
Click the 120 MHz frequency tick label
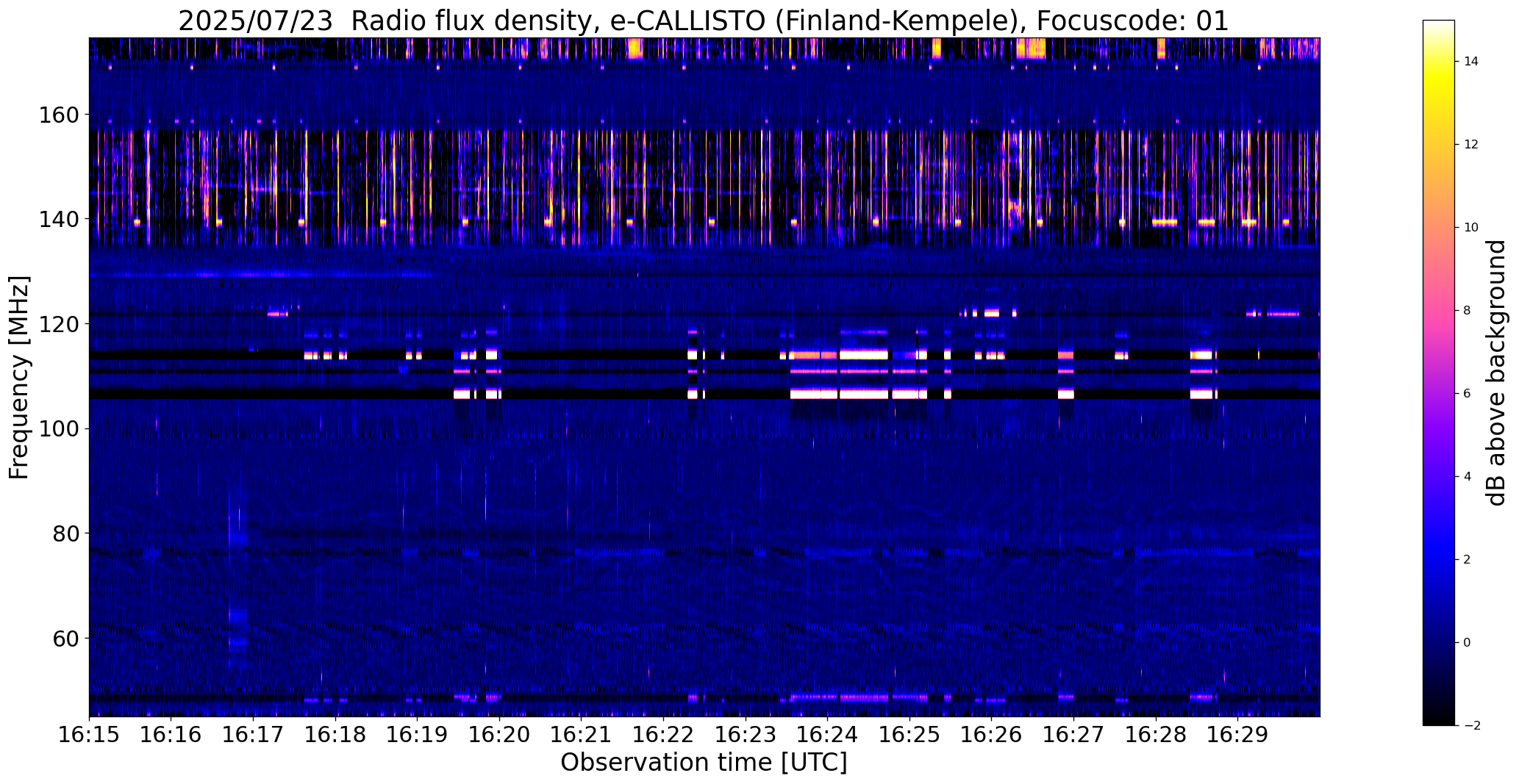point(60,324)
